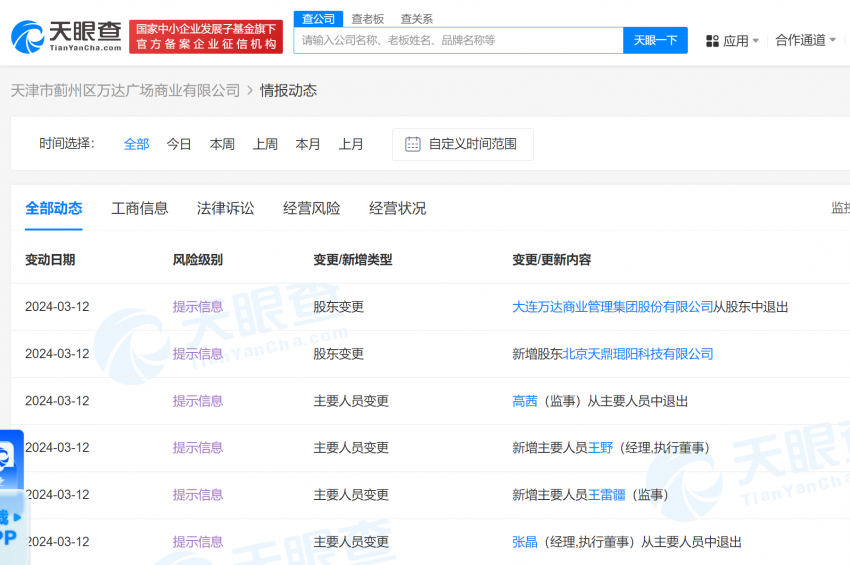Select the 上周 time filter
This screenshot has height=565, width=850.
(x=265, y=144)
